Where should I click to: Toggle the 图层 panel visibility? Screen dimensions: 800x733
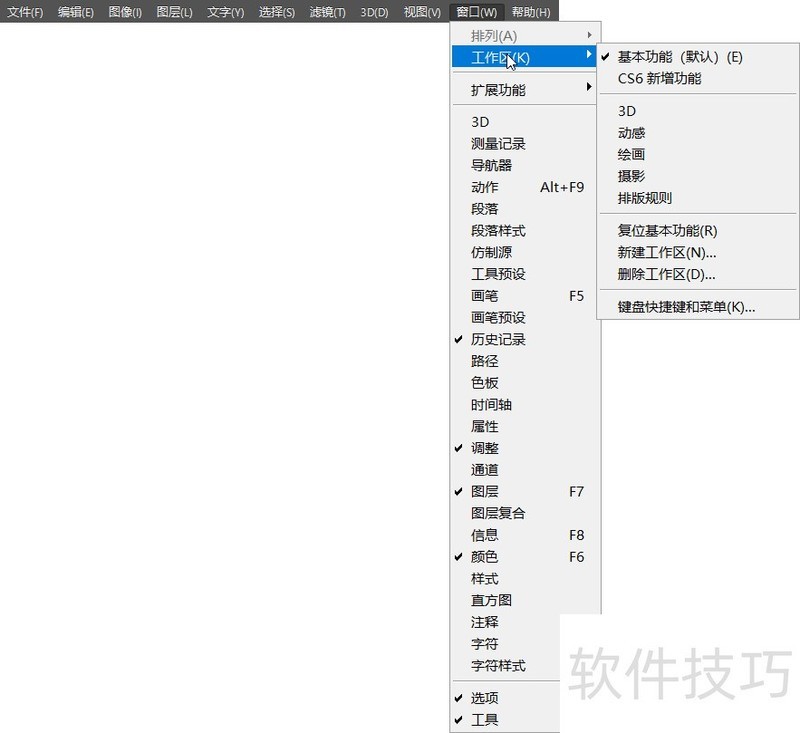tap(485, 491)
